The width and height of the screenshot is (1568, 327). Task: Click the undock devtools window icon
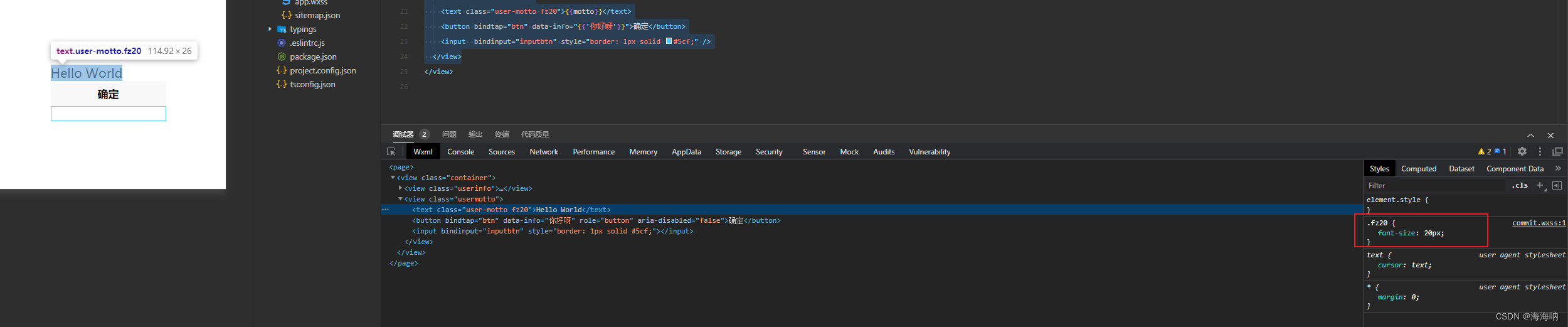[1557, 151]
